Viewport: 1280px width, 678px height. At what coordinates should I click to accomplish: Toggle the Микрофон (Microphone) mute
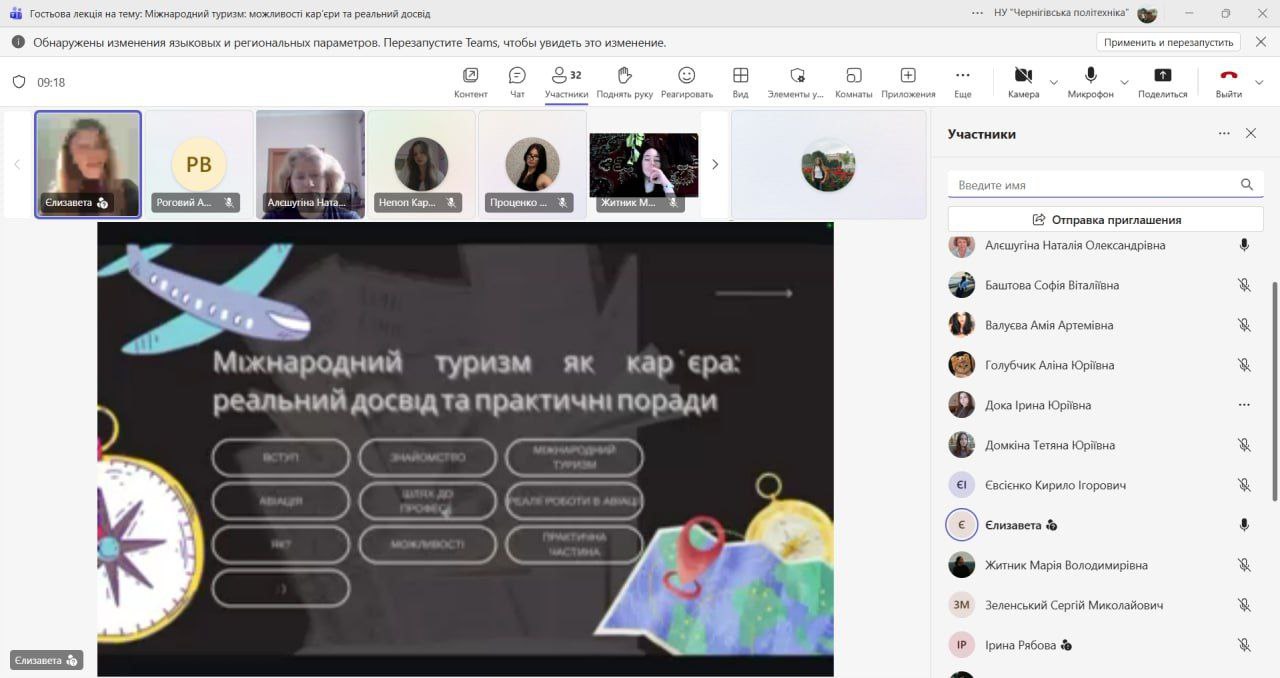(1090, 76)
